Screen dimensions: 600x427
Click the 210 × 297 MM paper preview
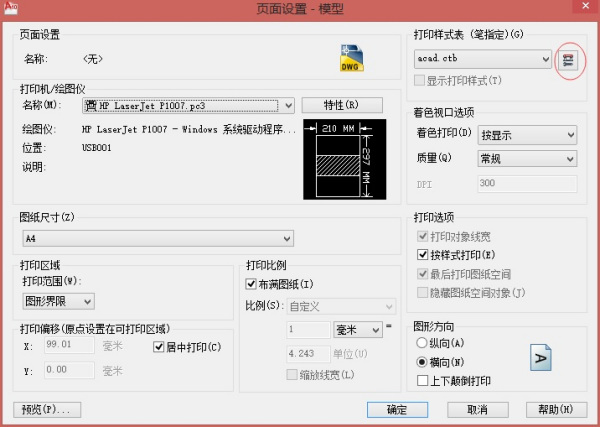tap(344, 159)
